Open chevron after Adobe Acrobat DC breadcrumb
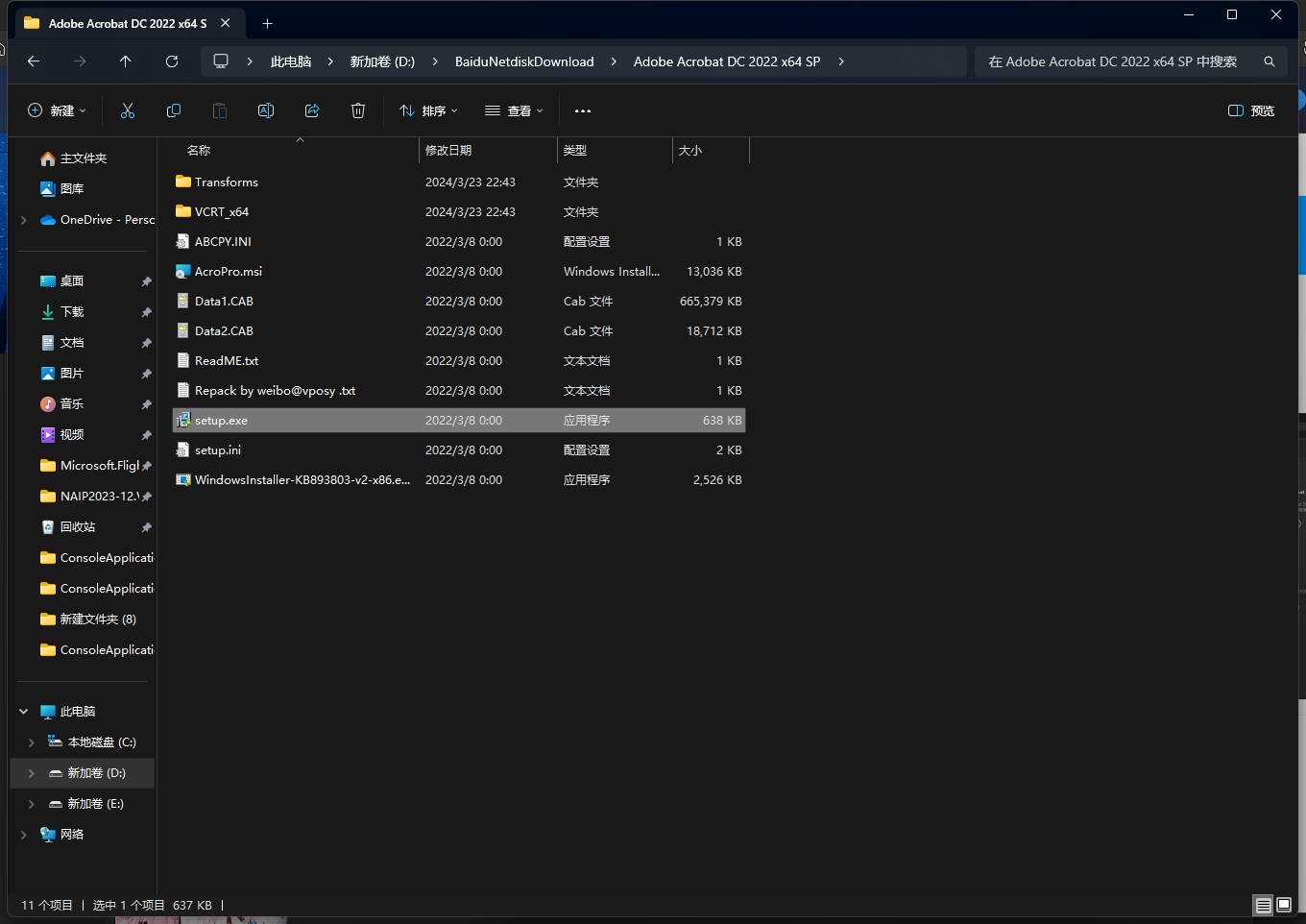Screen dimensions: 1306x924 pyautogui.click(x=841, y=61)
